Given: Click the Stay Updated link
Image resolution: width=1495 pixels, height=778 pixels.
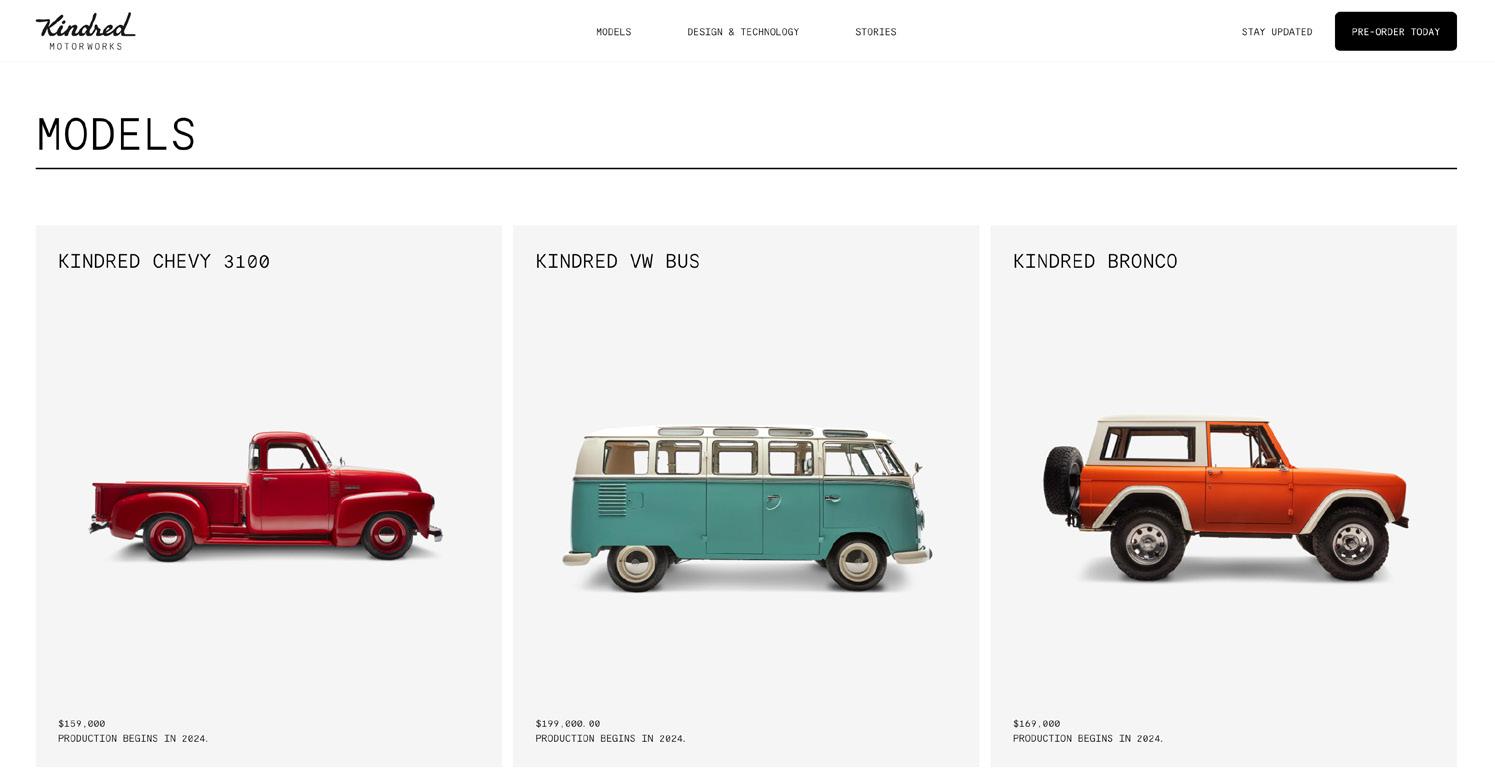Looking at the screenshot, I should [x=1277, y=32].
